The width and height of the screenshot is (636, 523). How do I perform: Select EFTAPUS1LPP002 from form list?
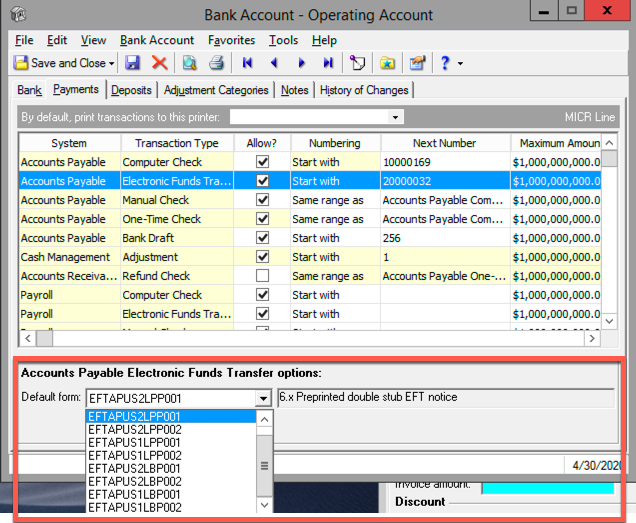click(x=171, y=456)
